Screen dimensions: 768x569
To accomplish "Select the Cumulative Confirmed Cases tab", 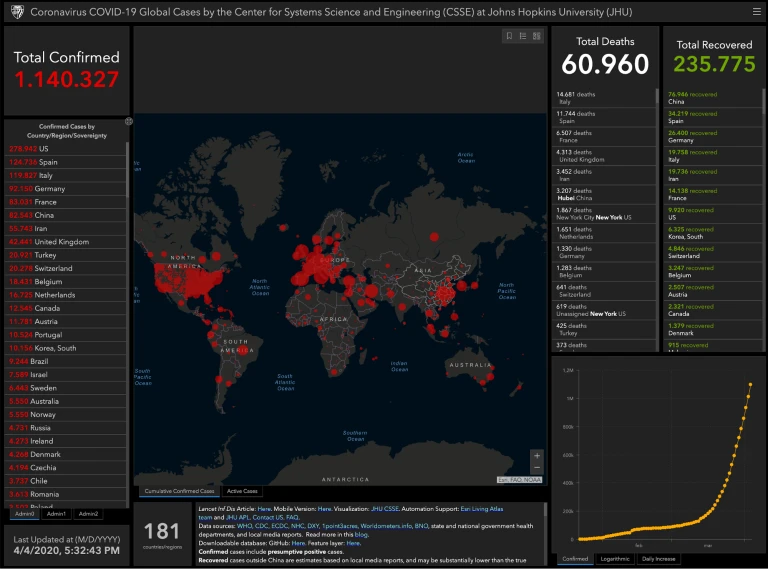I will (179, 491).
